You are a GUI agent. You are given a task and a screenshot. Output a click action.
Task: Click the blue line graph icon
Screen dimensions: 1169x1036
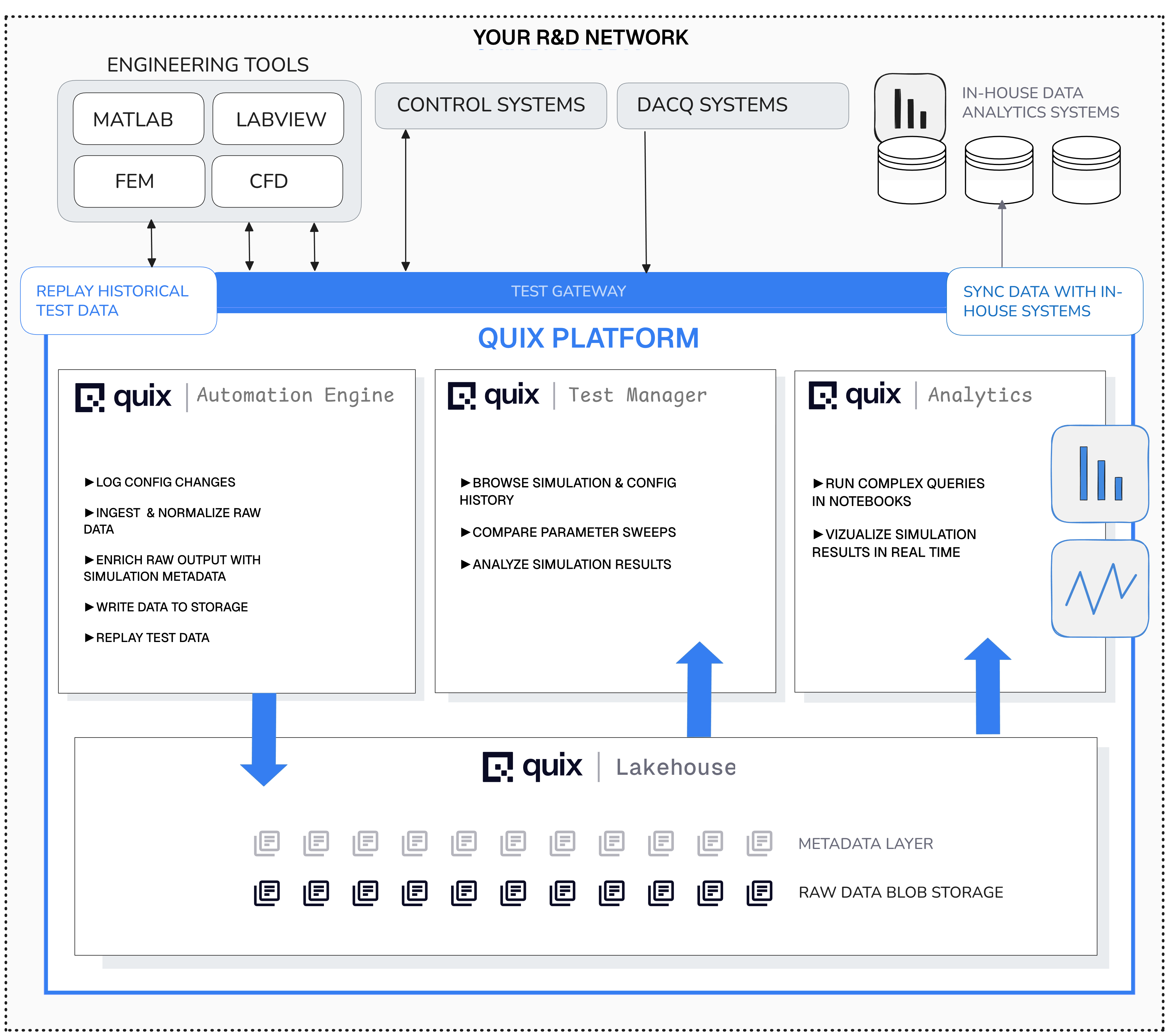[x=1099, y=588]
